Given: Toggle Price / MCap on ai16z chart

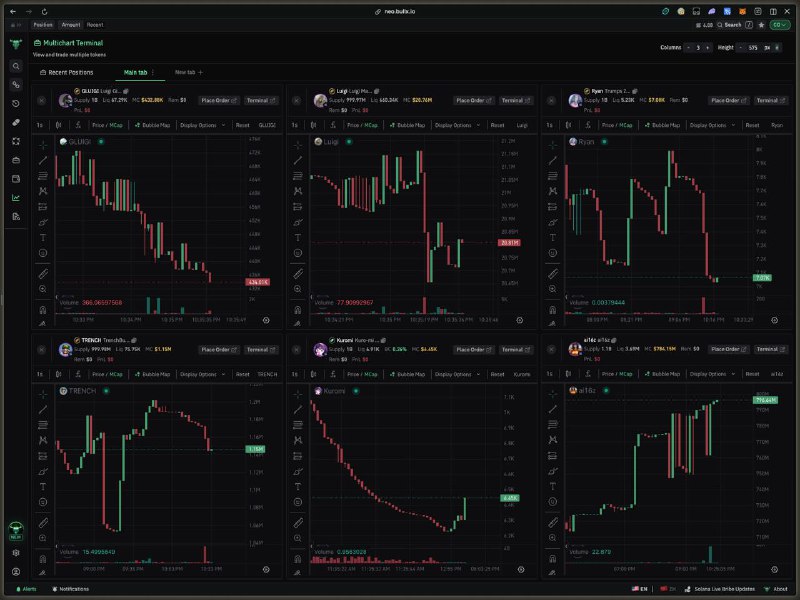Looking at the screenshot, I should point(617,374).
